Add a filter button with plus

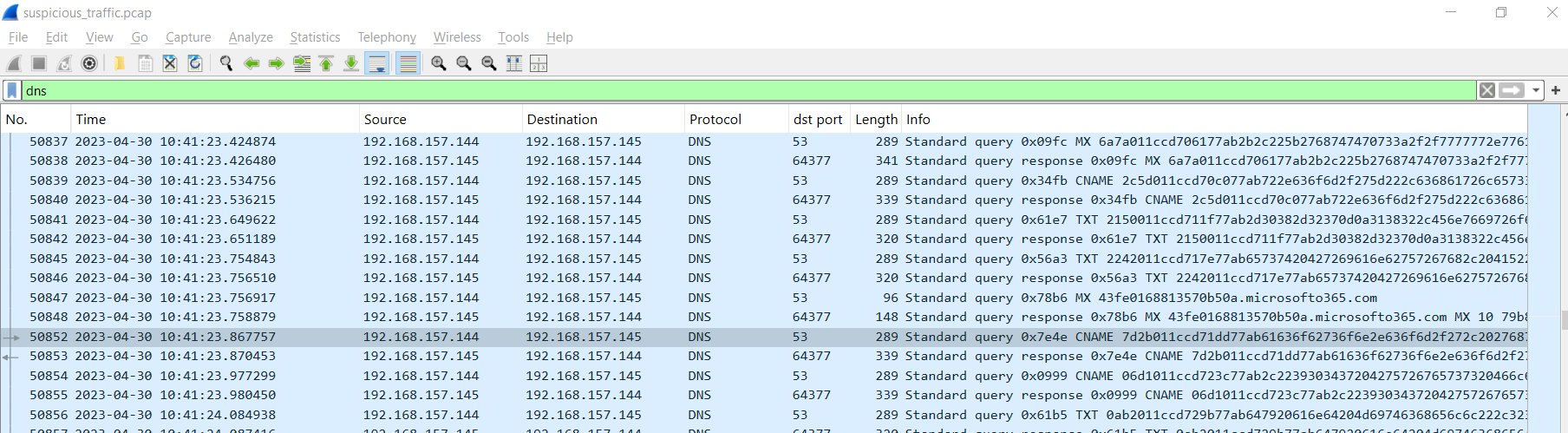coord(1556,90)
